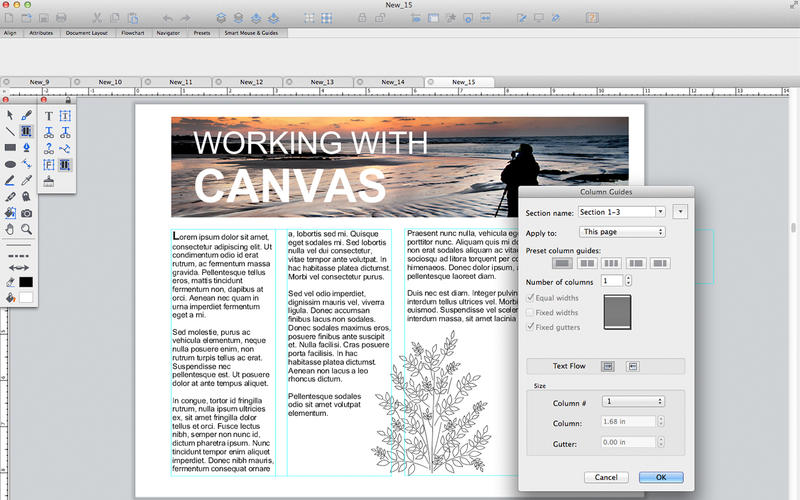Viewport: 800px width, 500px height.
Task: Select the text link question-mark tool
Action: (x=48, y=148)
